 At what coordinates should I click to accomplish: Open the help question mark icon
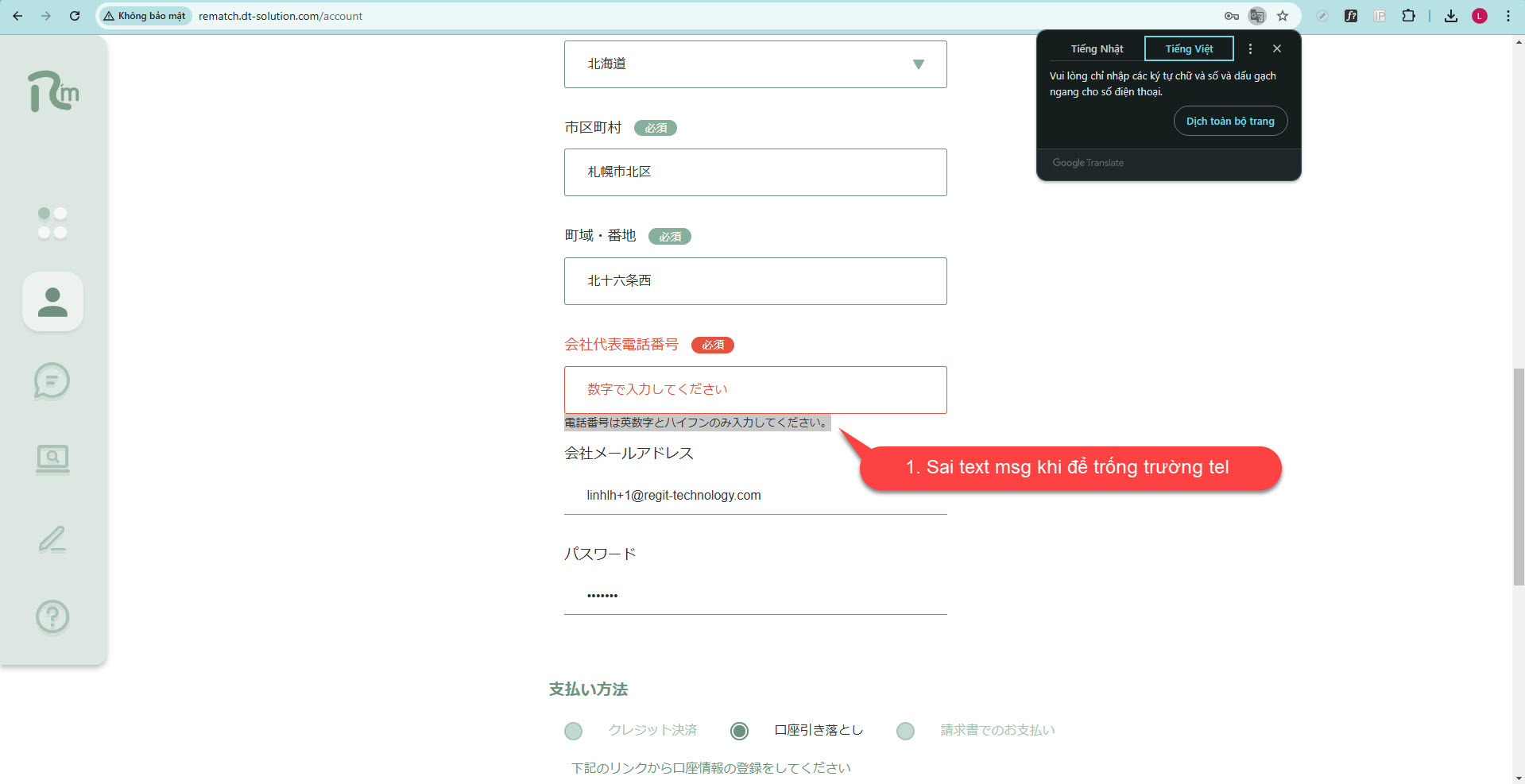(x=52, y=616)
